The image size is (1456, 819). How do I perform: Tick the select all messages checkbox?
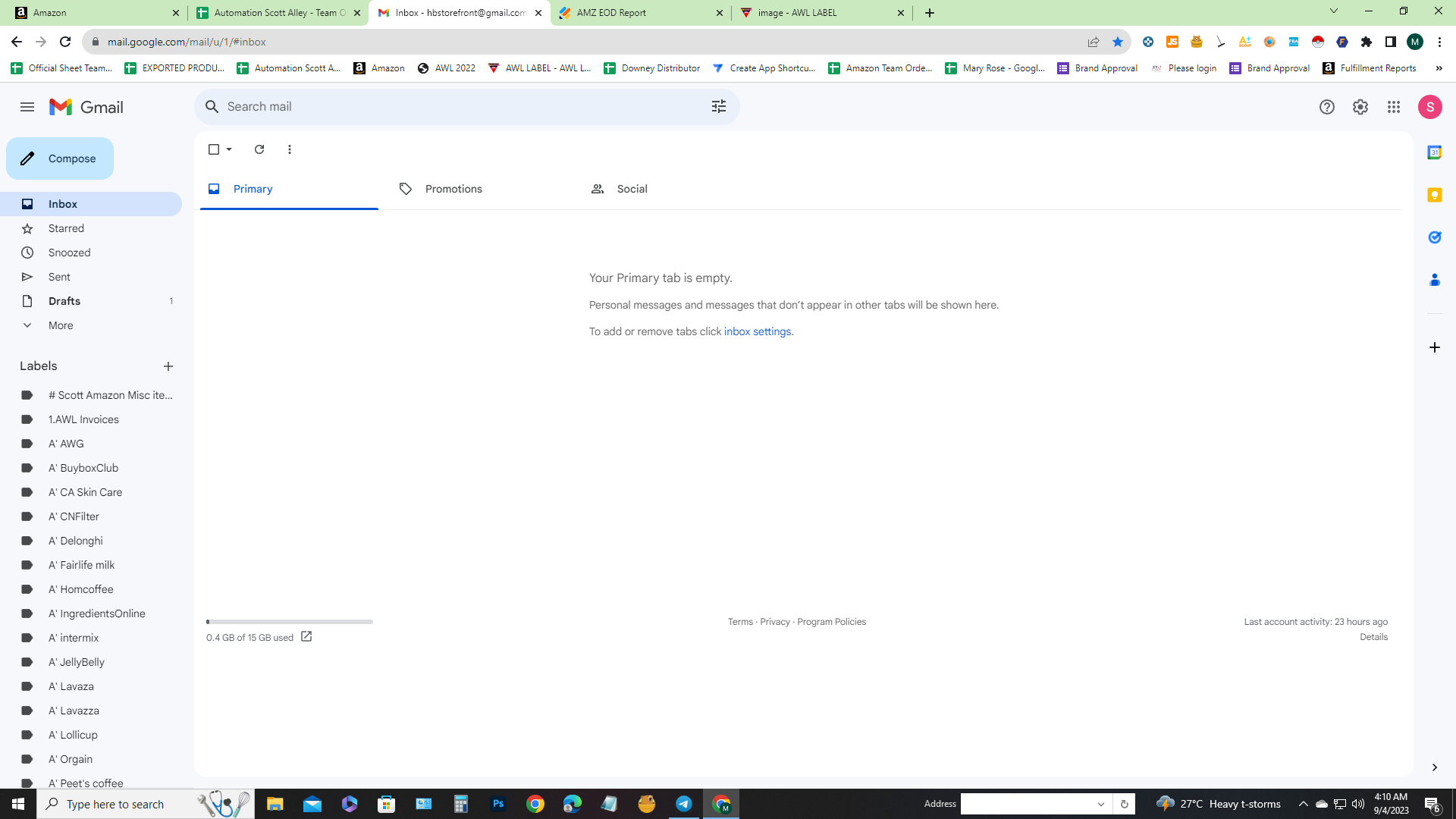tap(214, 149)
